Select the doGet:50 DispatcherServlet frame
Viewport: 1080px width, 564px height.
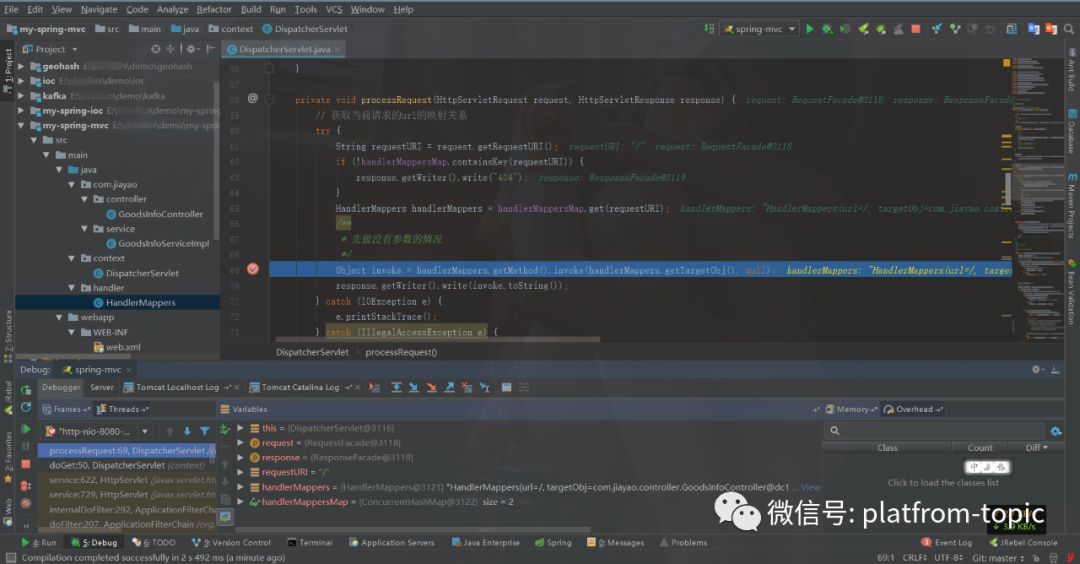(x=127, y=466)
